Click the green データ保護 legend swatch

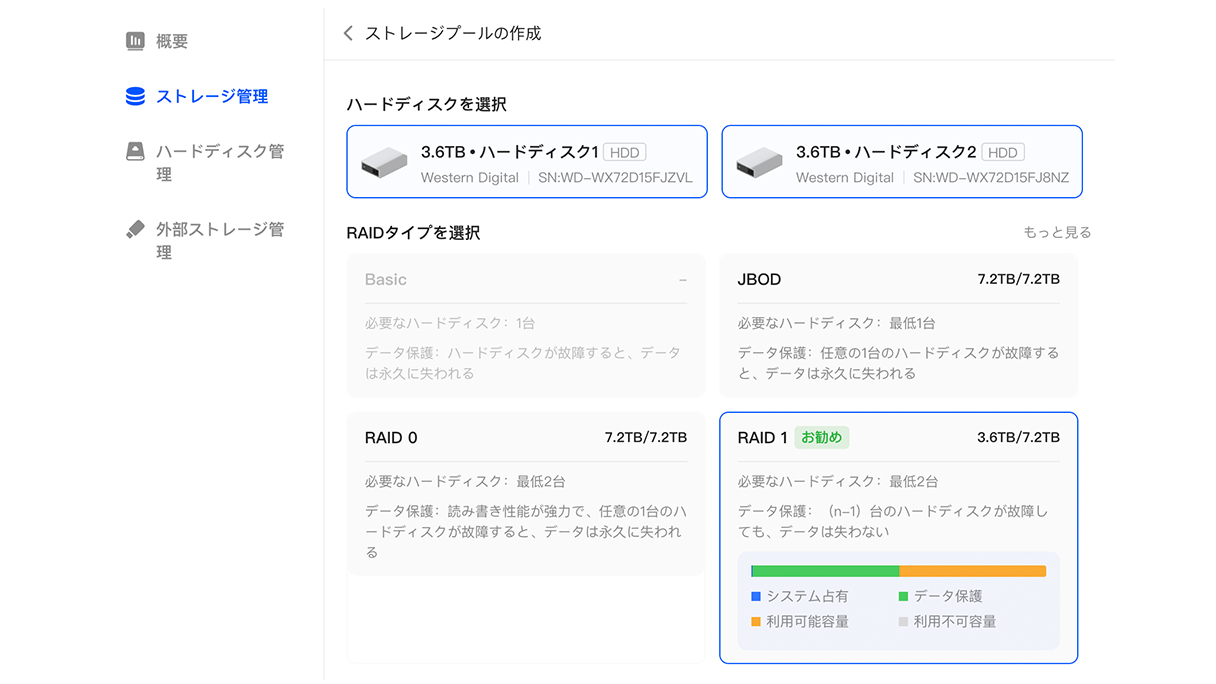click(903, 596)
